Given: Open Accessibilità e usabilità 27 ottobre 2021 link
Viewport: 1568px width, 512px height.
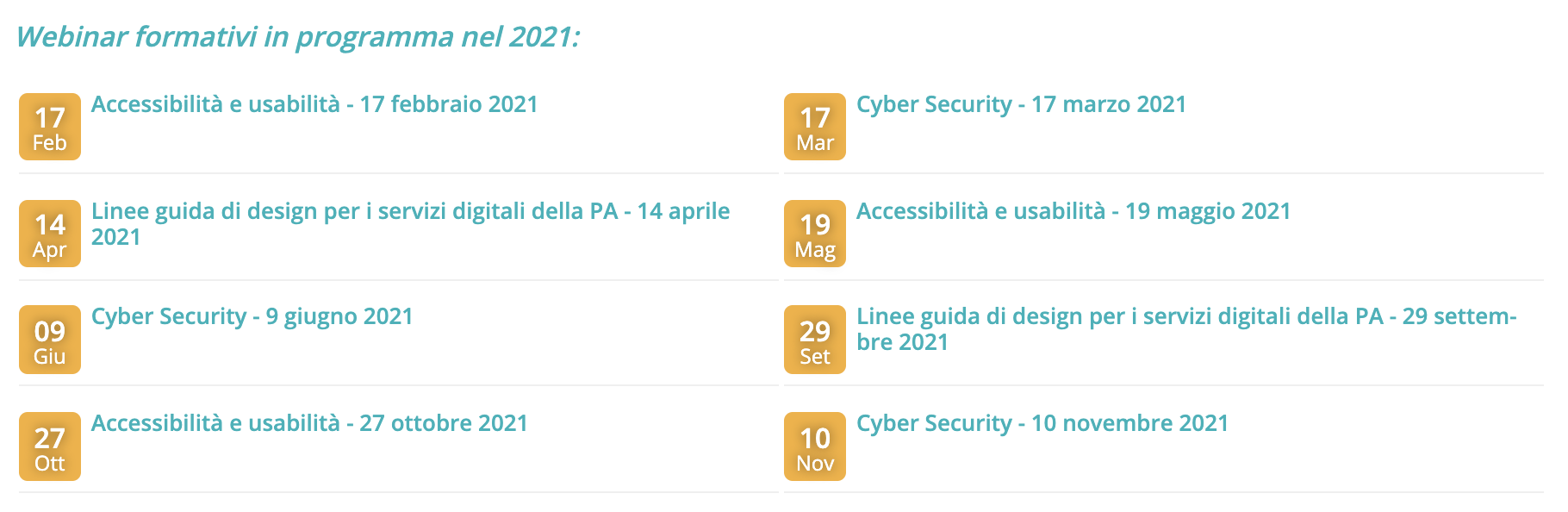Looking at the screenshot, I should click(309, 423).
